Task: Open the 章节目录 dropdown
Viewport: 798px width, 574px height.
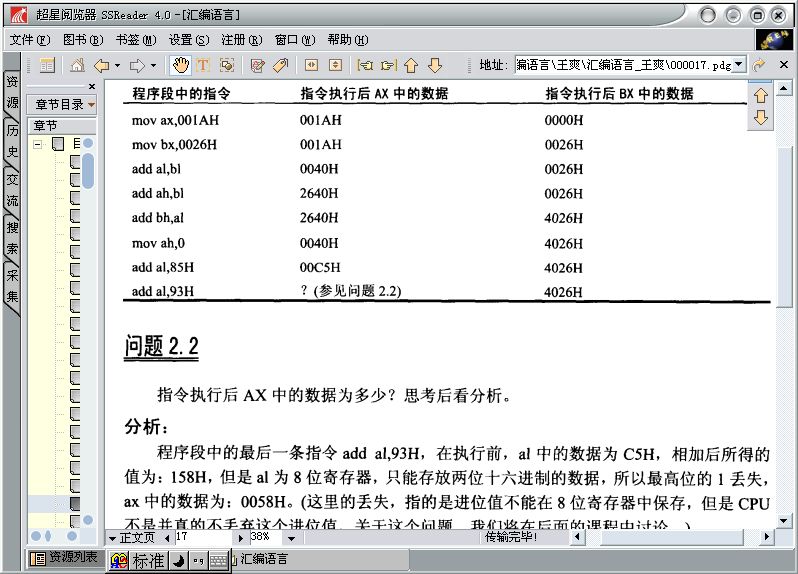Action: (62, 104)
